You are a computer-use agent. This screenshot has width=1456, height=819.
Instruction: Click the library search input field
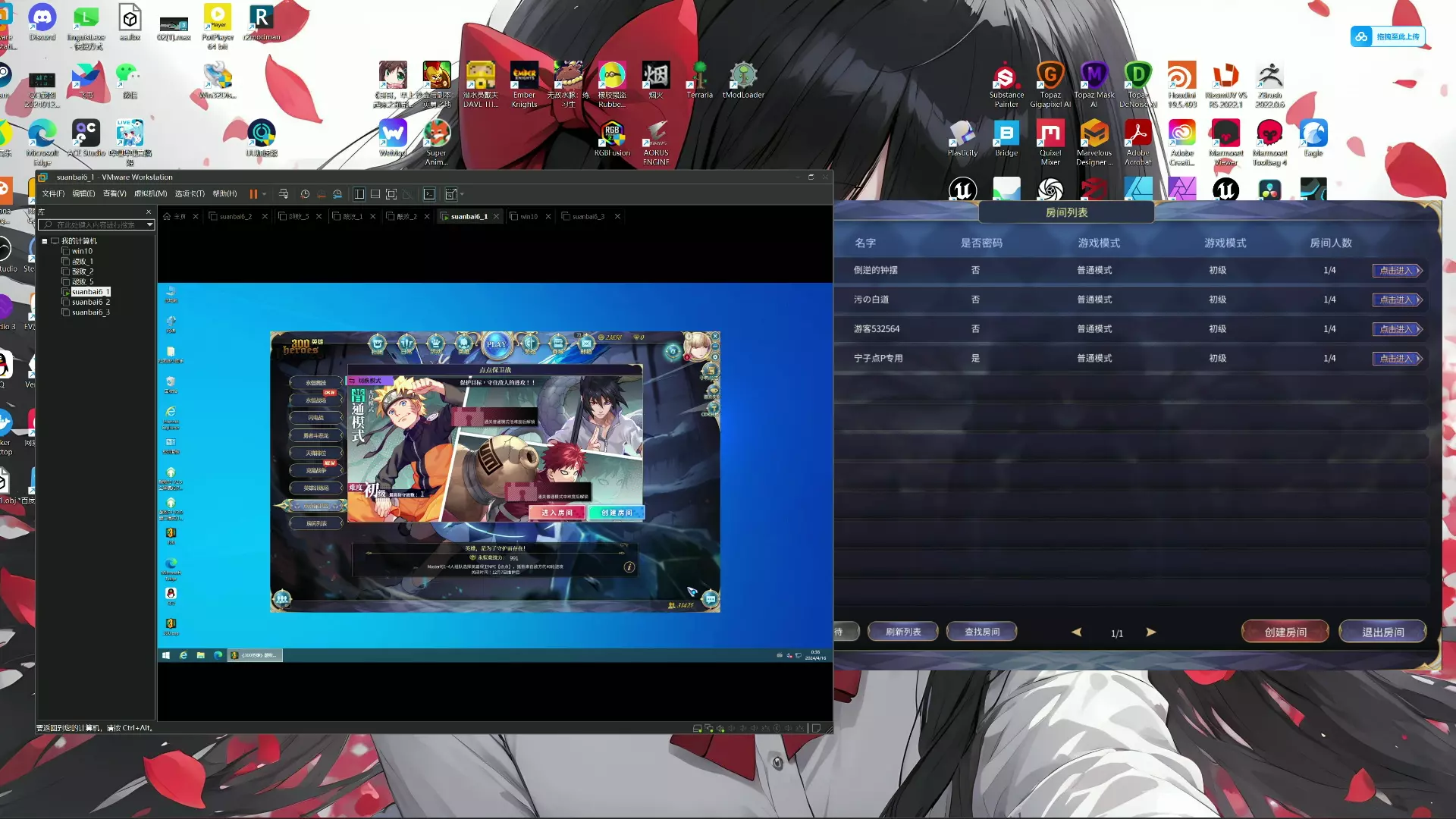pos(95,224)
